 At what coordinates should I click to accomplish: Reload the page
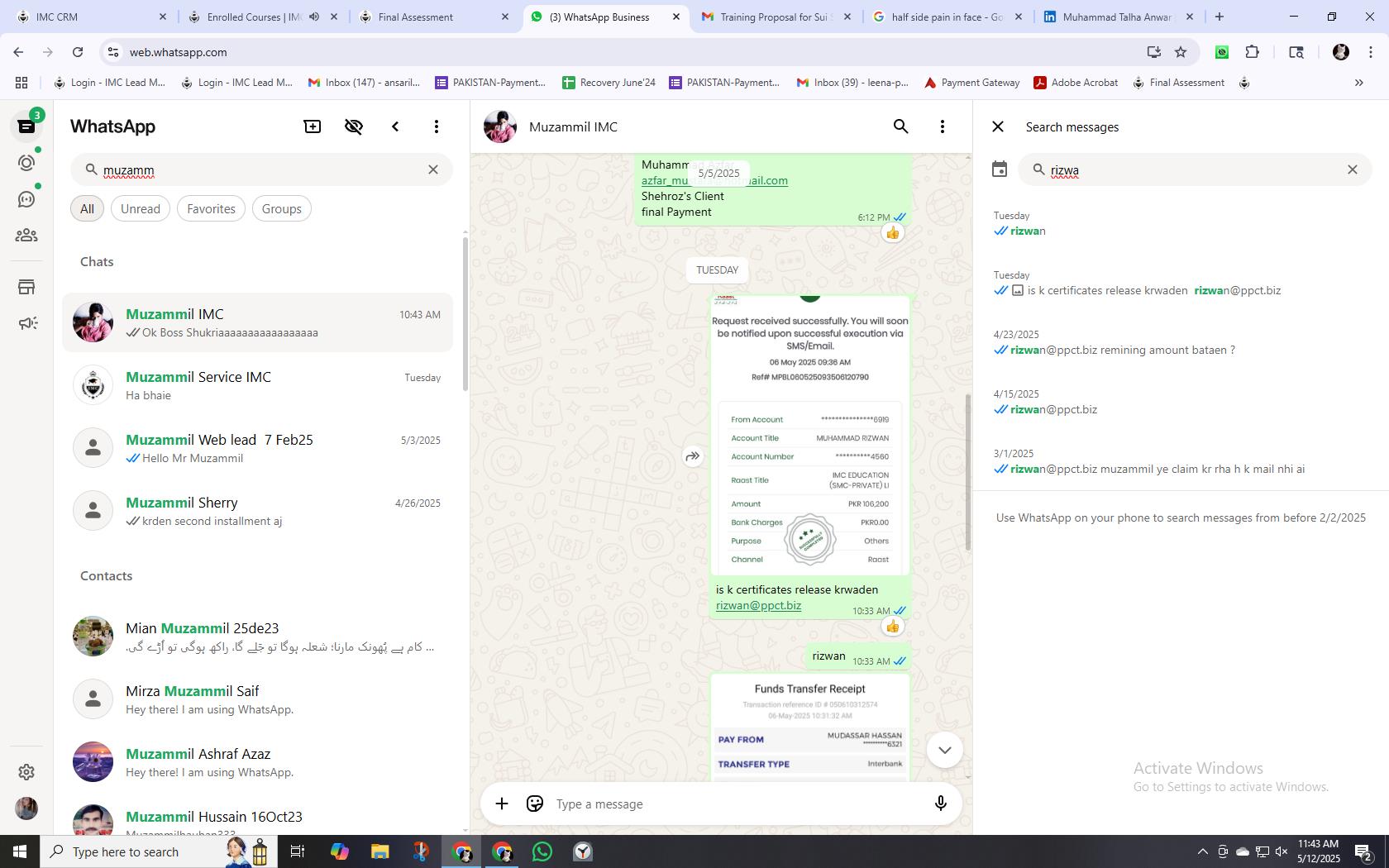tap(78, 52)
